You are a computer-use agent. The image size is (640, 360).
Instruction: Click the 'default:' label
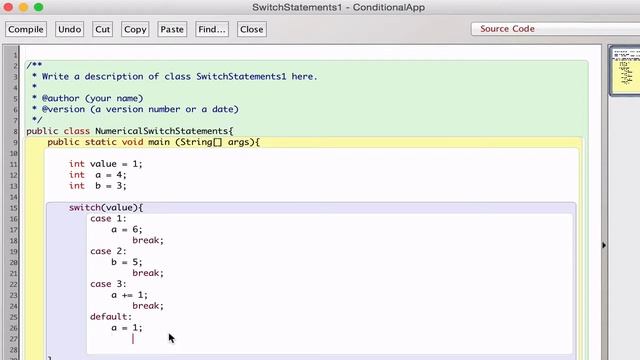pyautogui.click(x=111, y=317)
